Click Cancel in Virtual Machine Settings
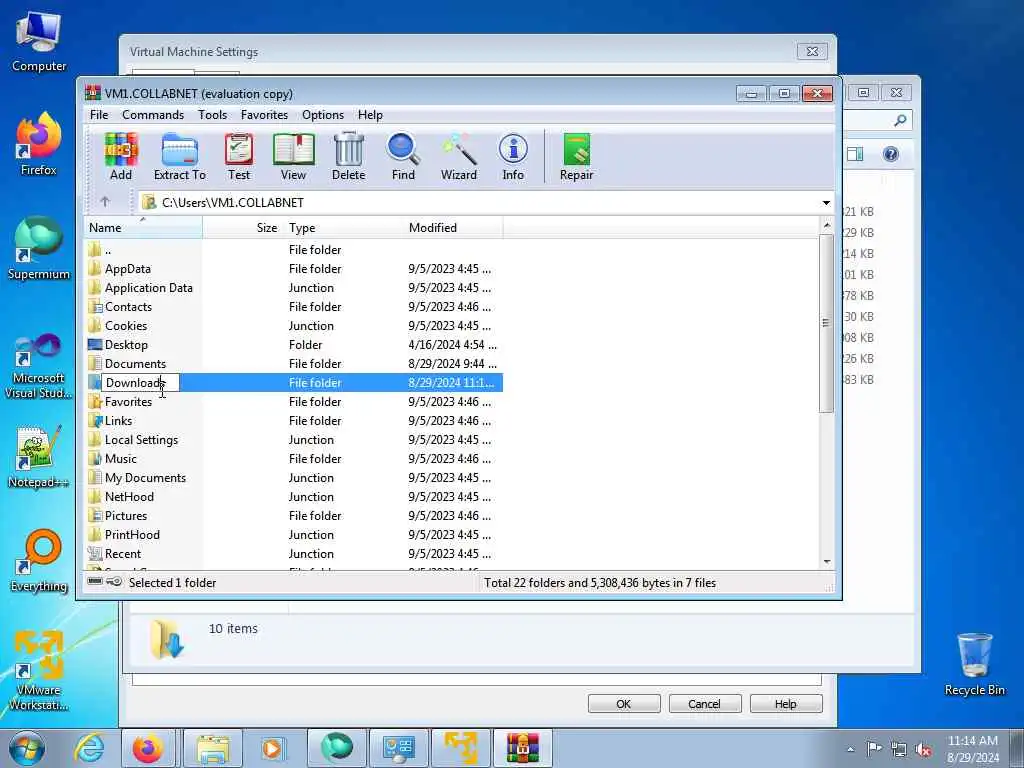Screen dimensions: 1024x768 point(704,704)
